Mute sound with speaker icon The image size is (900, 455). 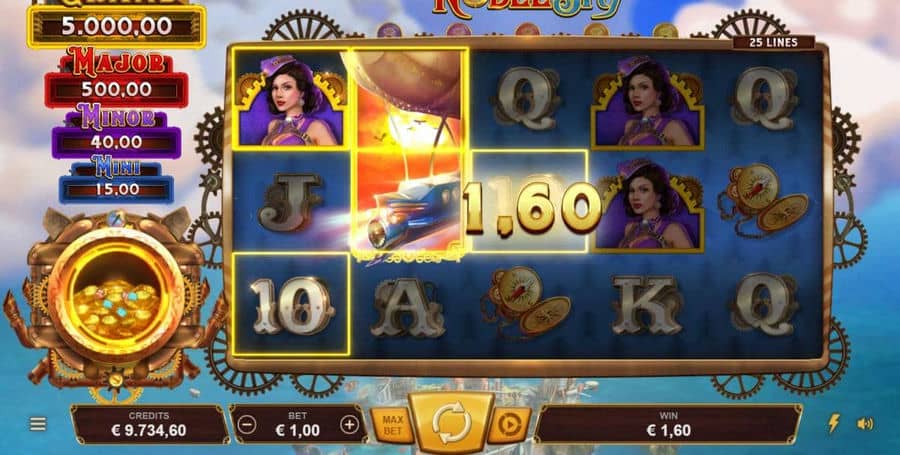(865, 424)
